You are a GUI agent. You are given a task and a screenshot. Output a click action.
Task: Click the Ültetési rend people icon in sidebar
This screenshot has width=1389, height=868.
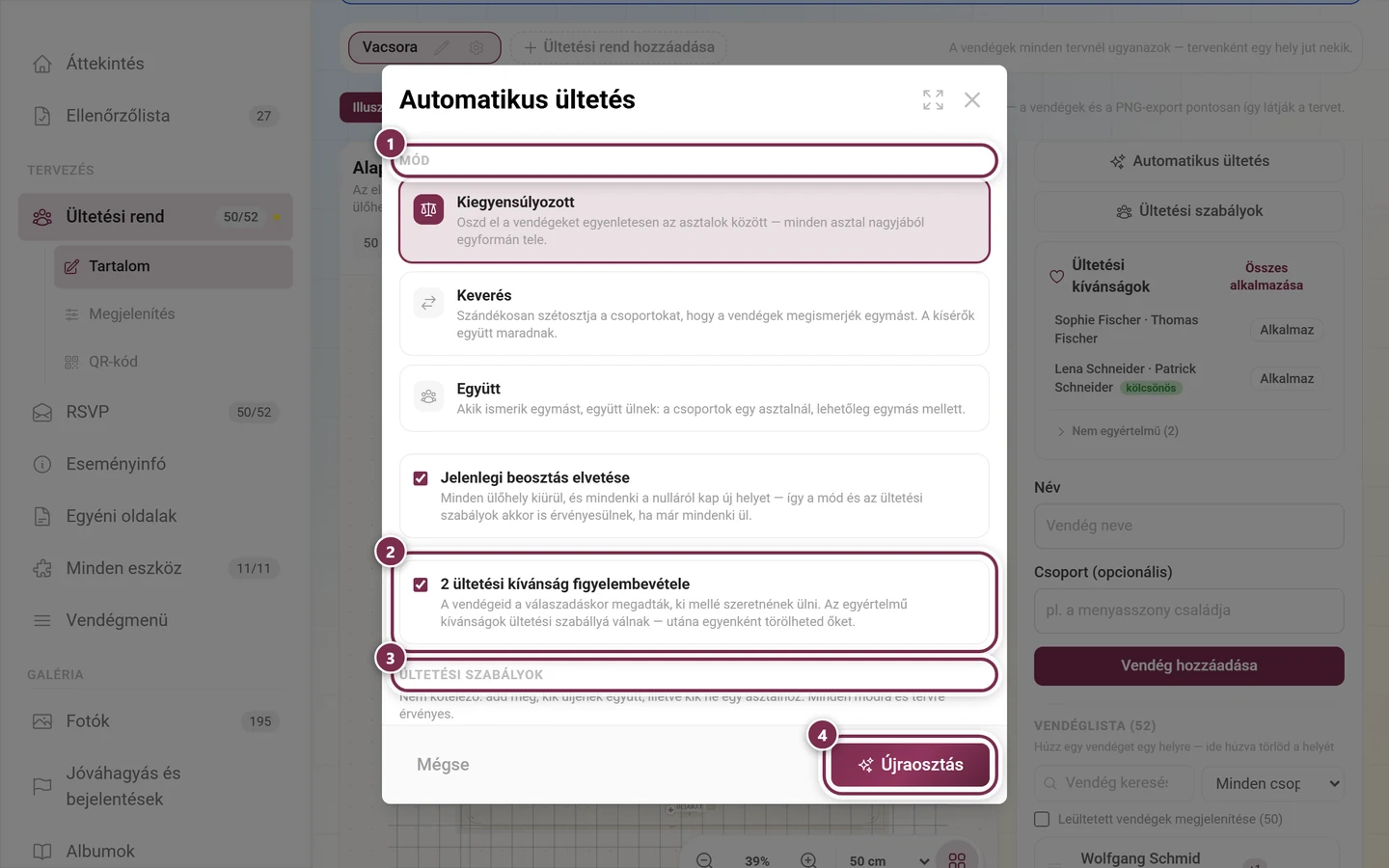coord(42,217)
